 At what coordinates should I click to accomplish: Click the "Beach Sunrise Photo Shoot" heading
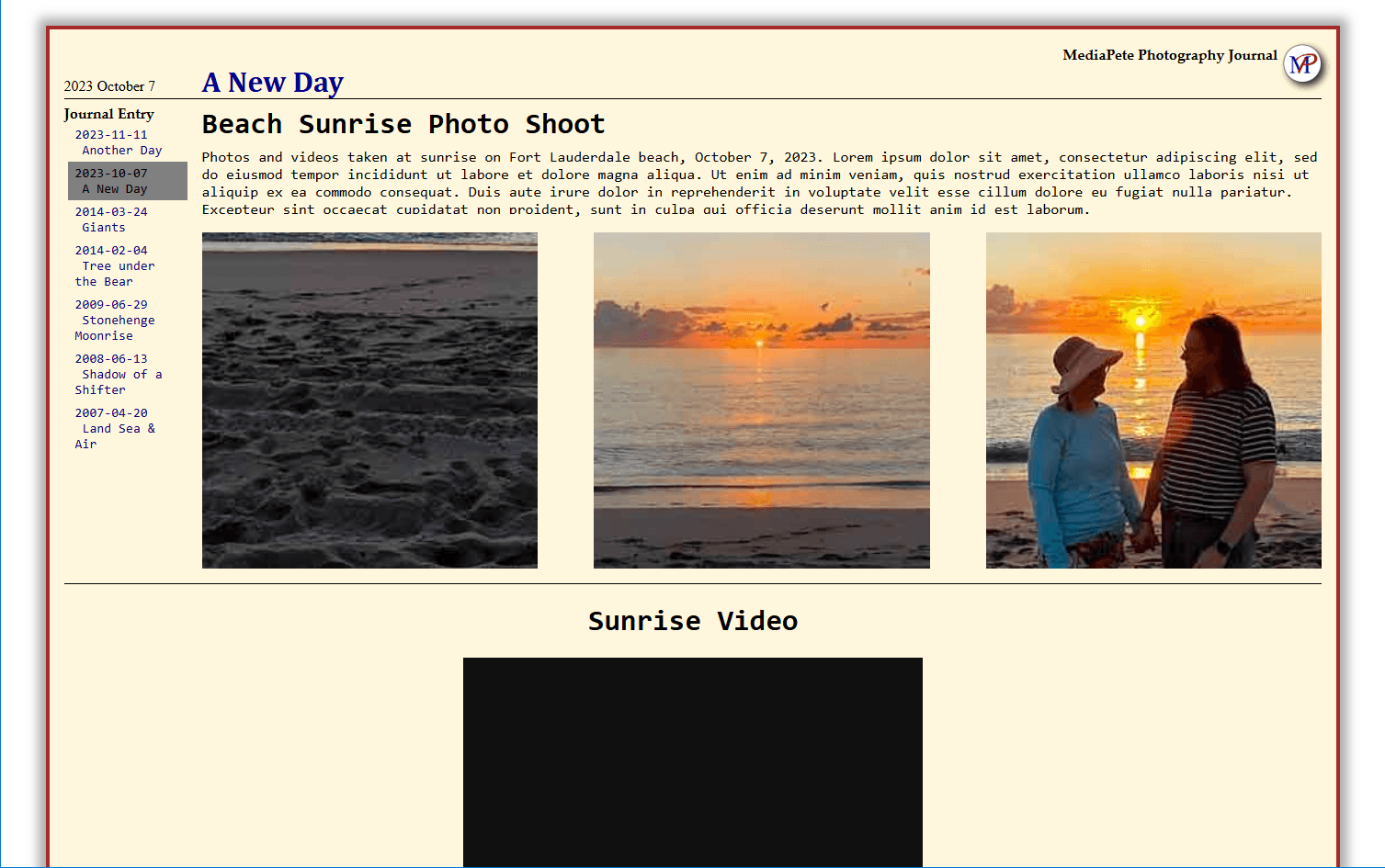tap(403, 123)
